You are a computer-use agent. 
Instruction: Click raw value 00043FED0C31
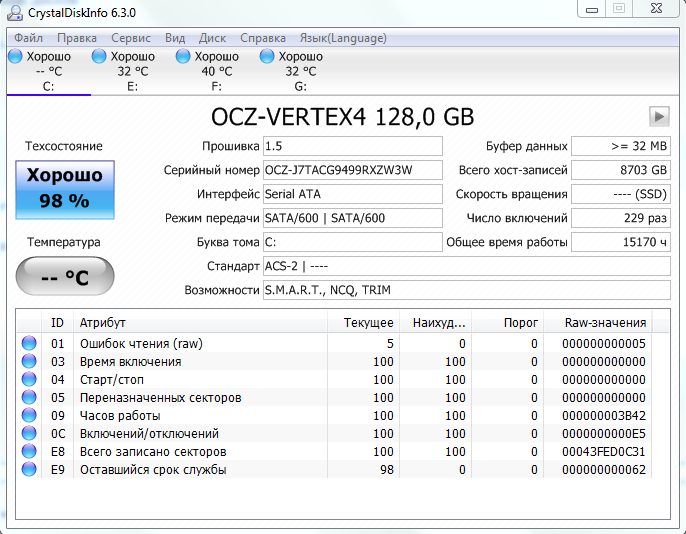(604, 451)
